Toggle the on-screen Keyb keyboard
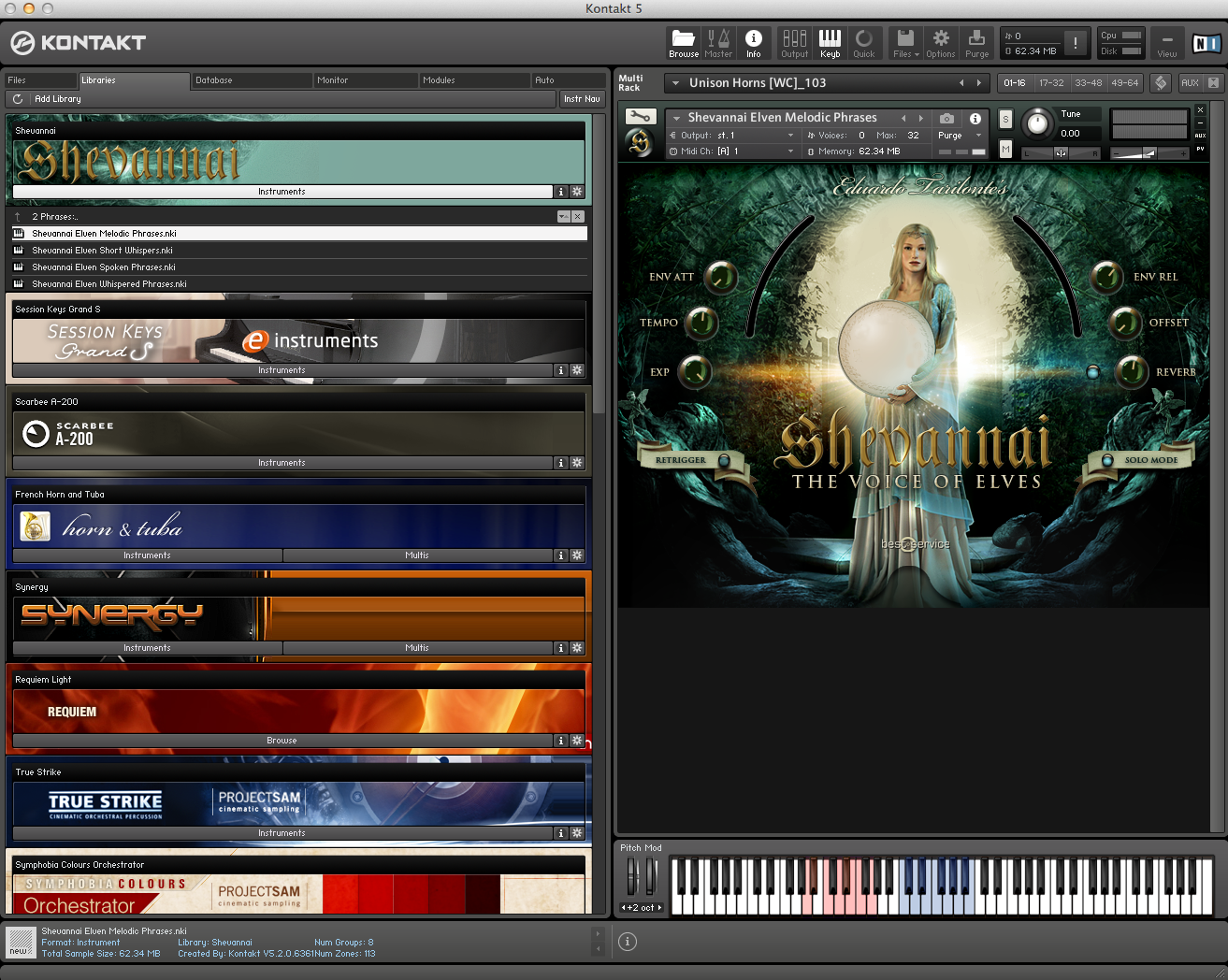Viewport: 1228px width, 980px height. click(x=830, y=43)
